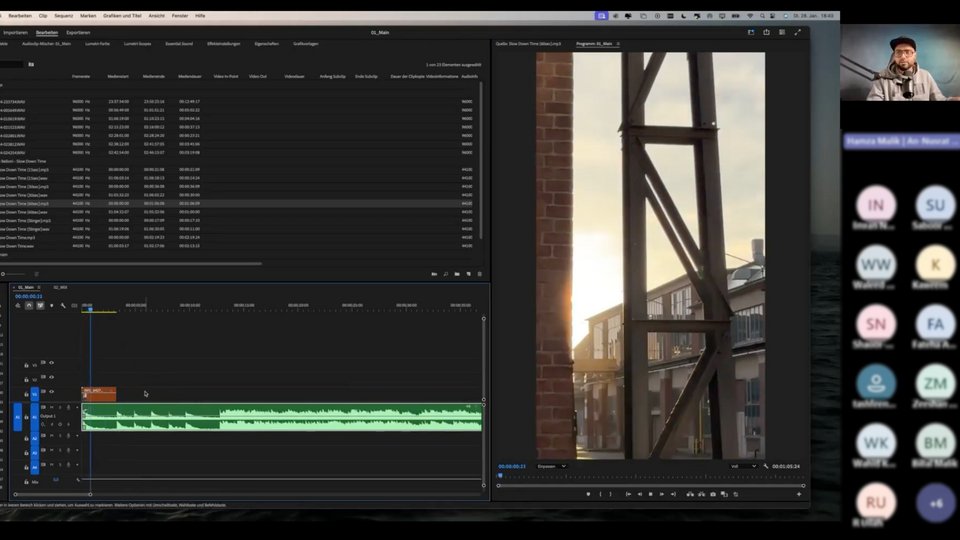This screenshot has height=540, width=960.
Task: Open Program monitor wrench settings
Action: (766, 466)
